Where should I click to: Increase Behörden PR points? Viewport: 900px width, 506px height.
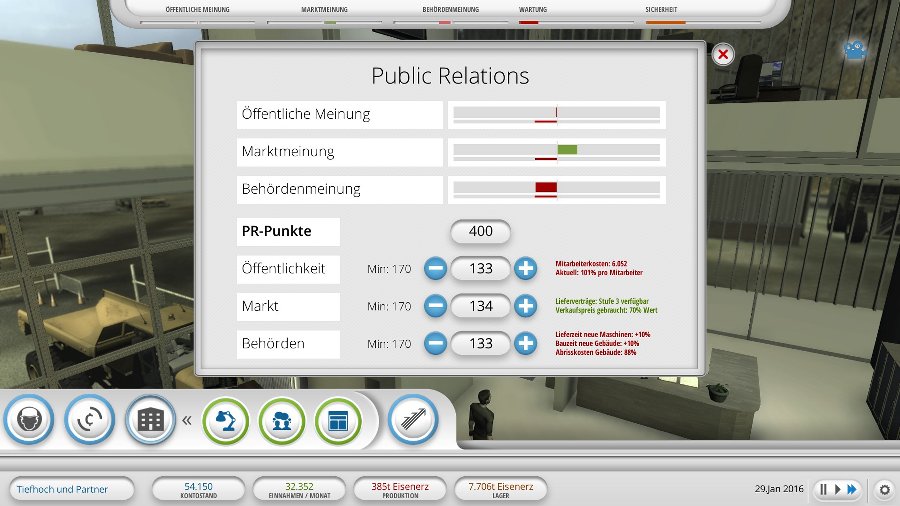pyautogui.click(x=526, y=343)
